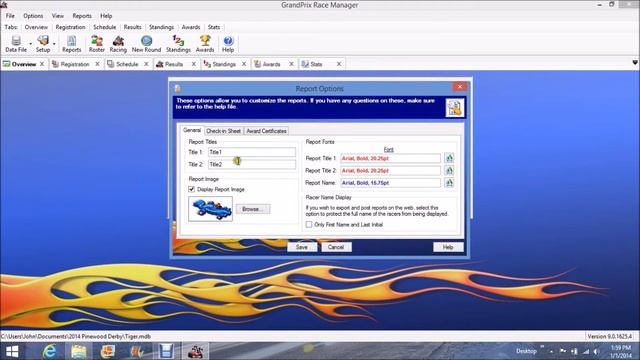The width and height of the screenshot is (640, 360).
Task: Click the Report Title 2 font field
Action: [x=391, y=170]
